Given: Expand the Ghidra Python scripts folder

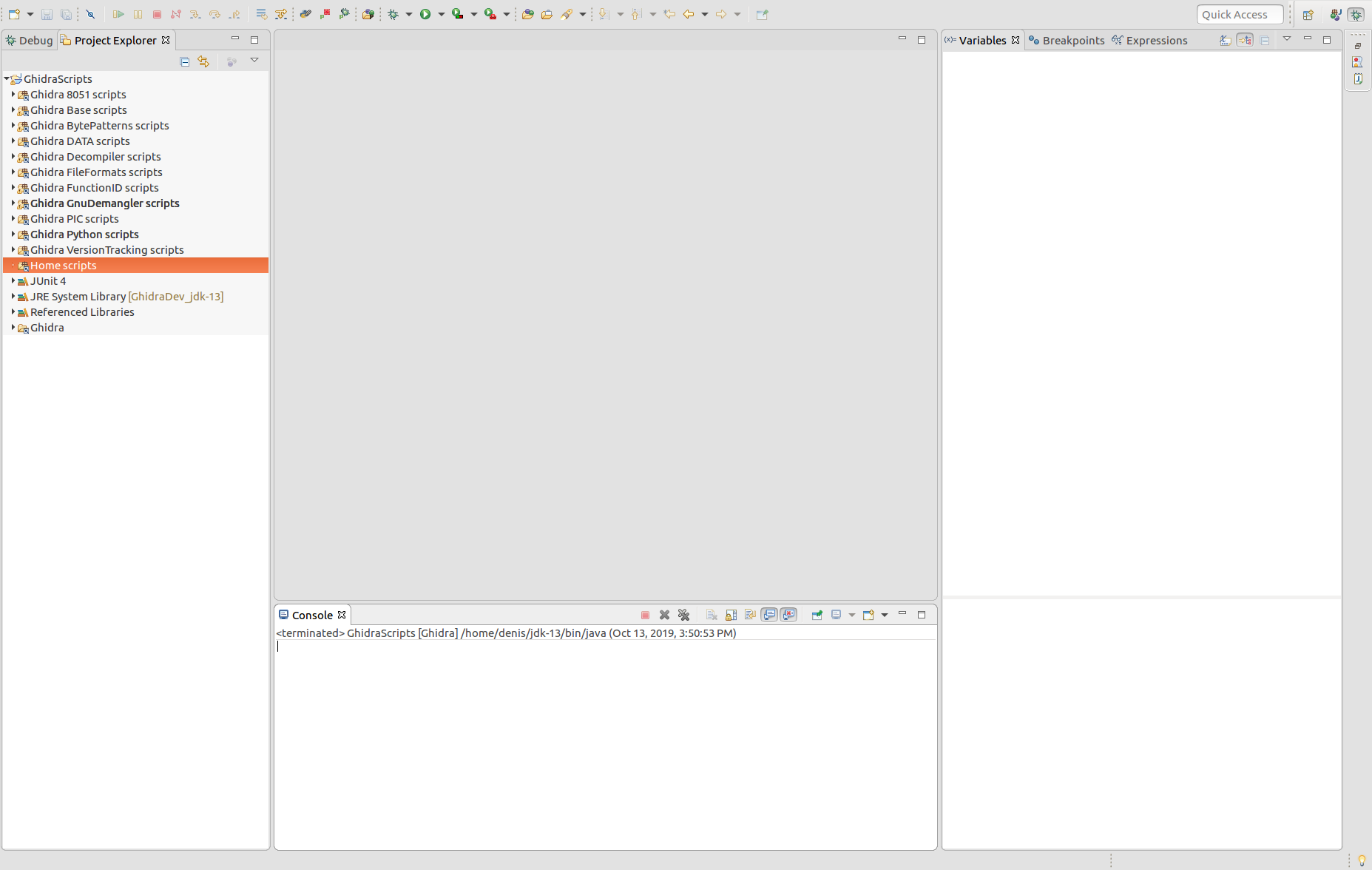Looking at the screenshot, I should [x=13, y=235].
